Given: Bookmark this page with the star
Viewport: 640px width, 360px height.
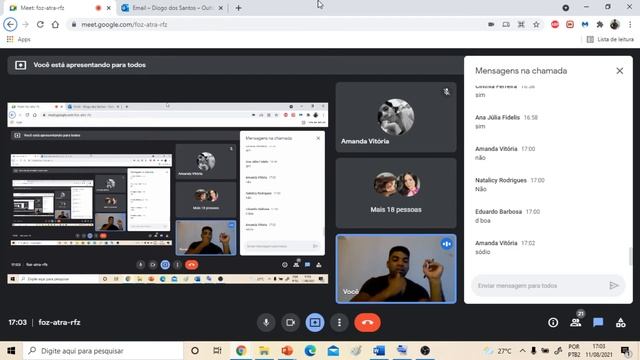Looking at the screenshot, I should pyautogui.click(x=536, y=24).
